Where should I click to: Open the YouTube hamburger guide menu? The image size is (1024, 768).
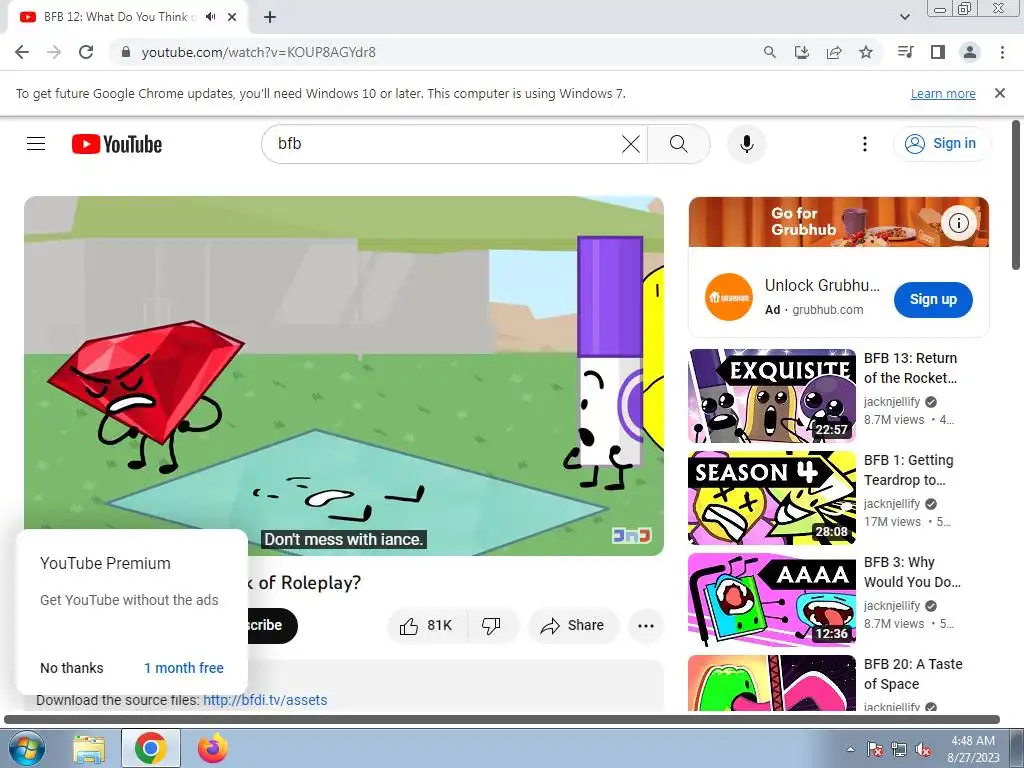pos(36,144)
